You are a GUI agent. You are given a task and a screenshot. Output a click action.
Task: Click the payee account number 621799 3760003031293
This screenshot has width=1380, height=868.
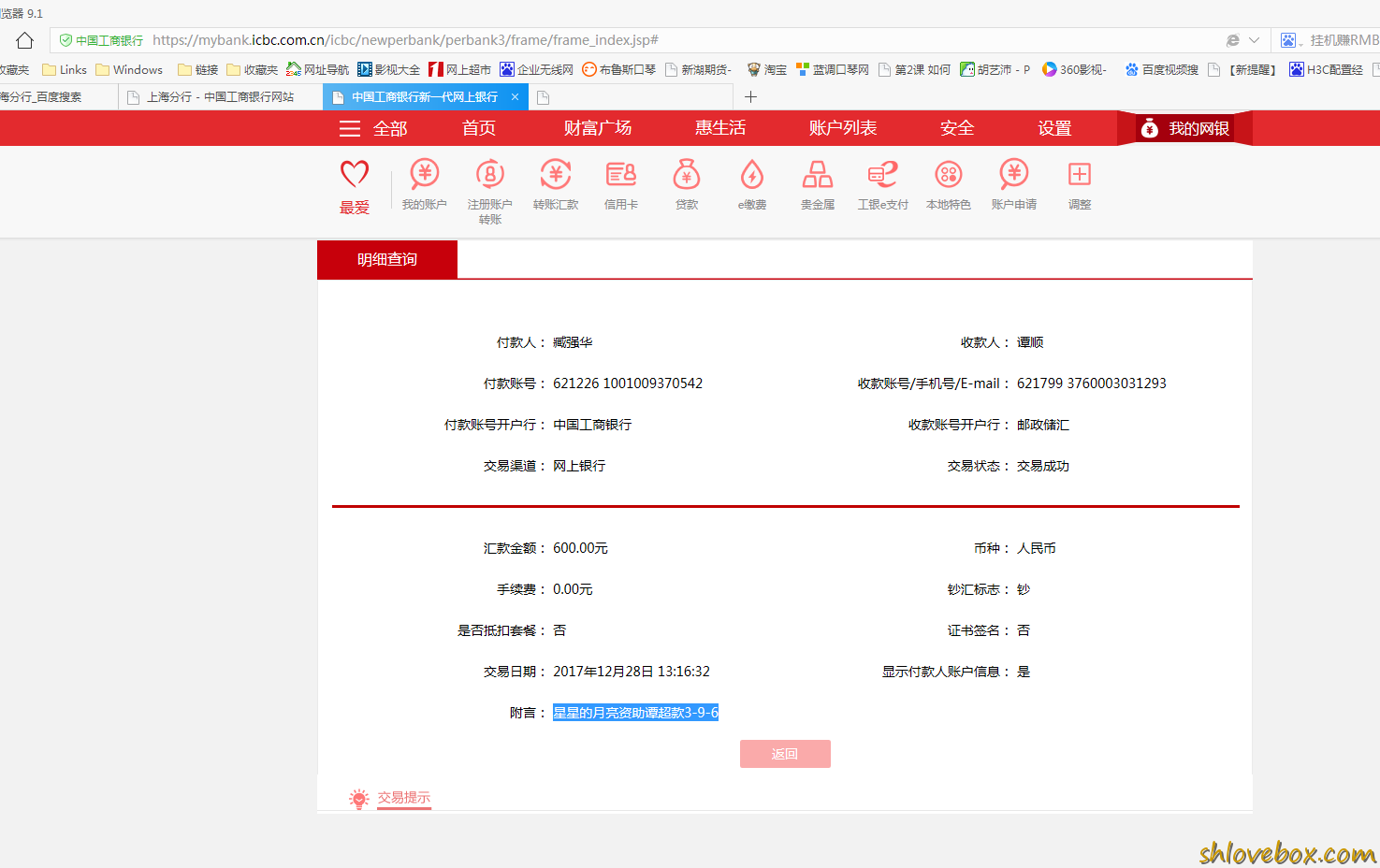coord(1092,383)
